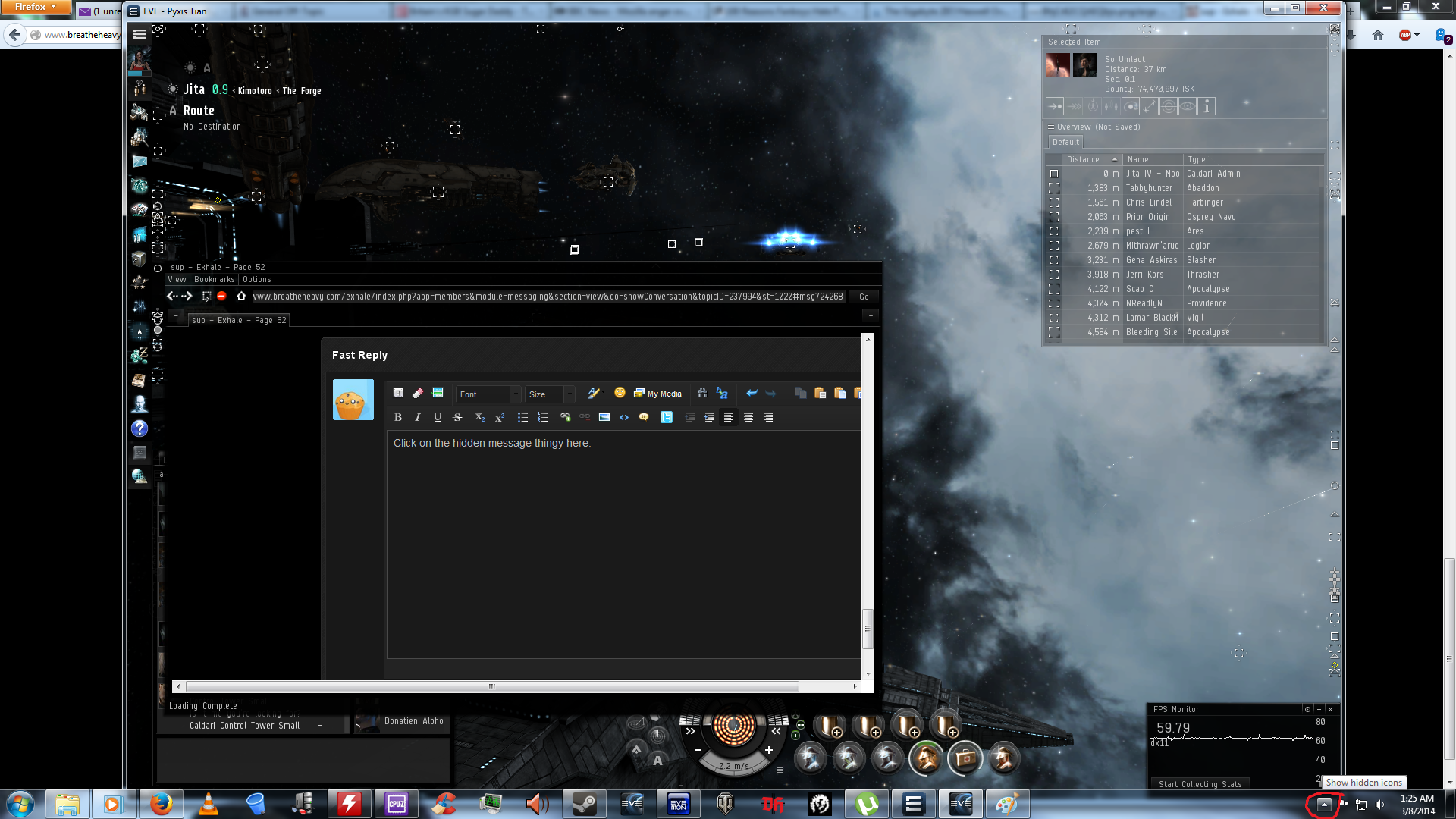
Task: Click the in-game browser home icon
Action: pos(241,297)
